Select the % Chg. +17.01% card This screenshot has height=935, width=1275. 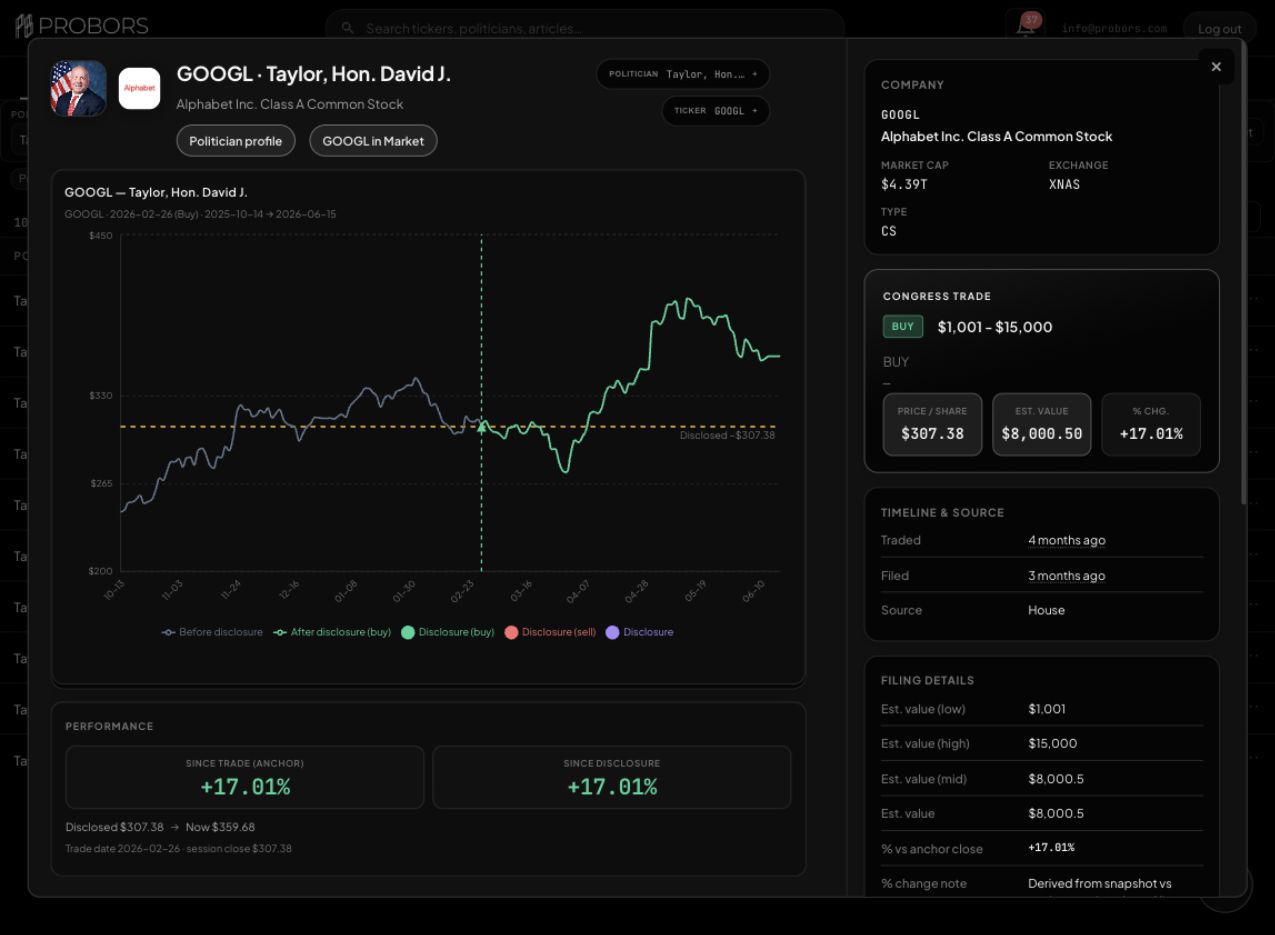tap(1151, 424)
